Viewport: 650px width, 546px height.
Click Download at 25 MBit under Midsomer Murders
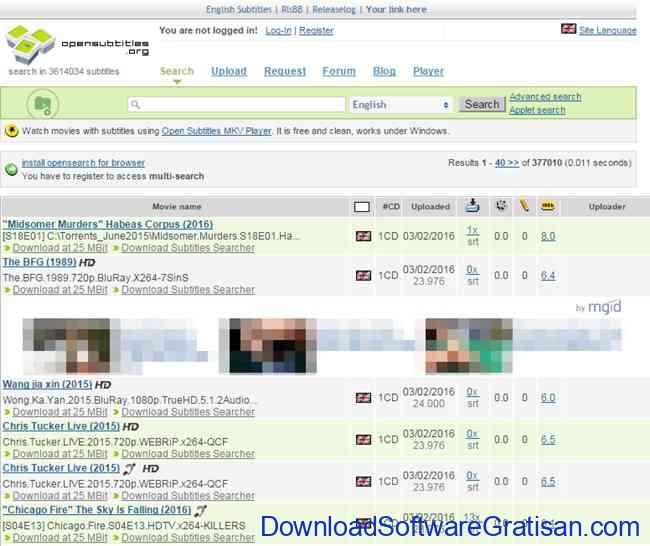point(60,248)
